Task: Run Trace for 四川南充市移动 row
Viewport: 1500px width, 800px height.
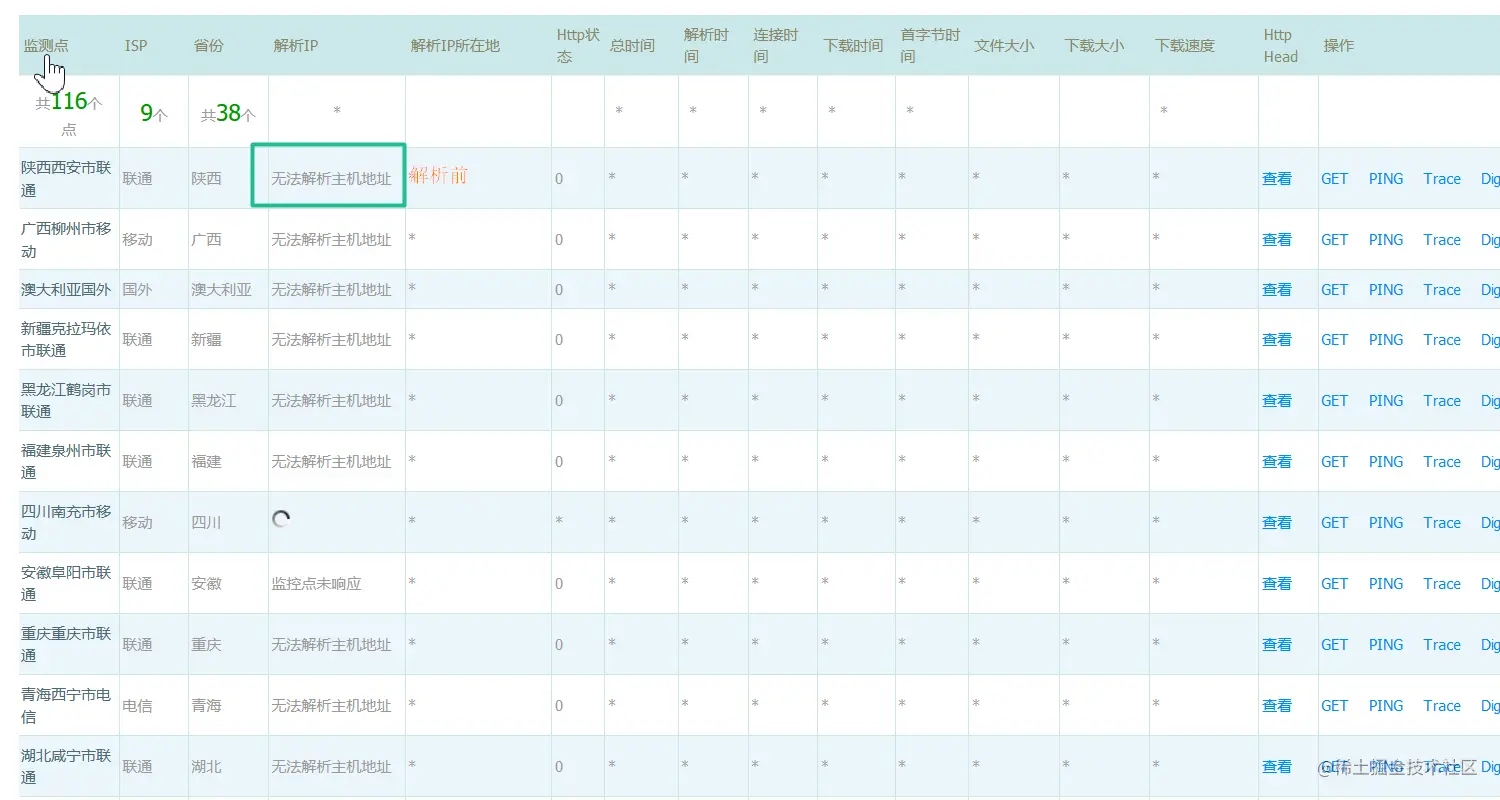Action: 1442,523
